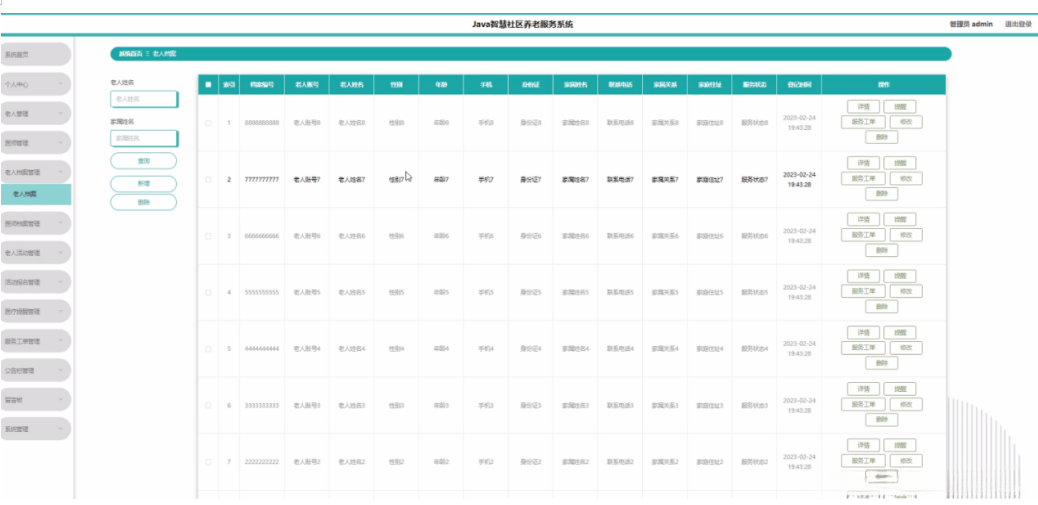Expand the 个人中心 menu chevron
This screenshot has width=1038, height=505.
pos(60,85)
